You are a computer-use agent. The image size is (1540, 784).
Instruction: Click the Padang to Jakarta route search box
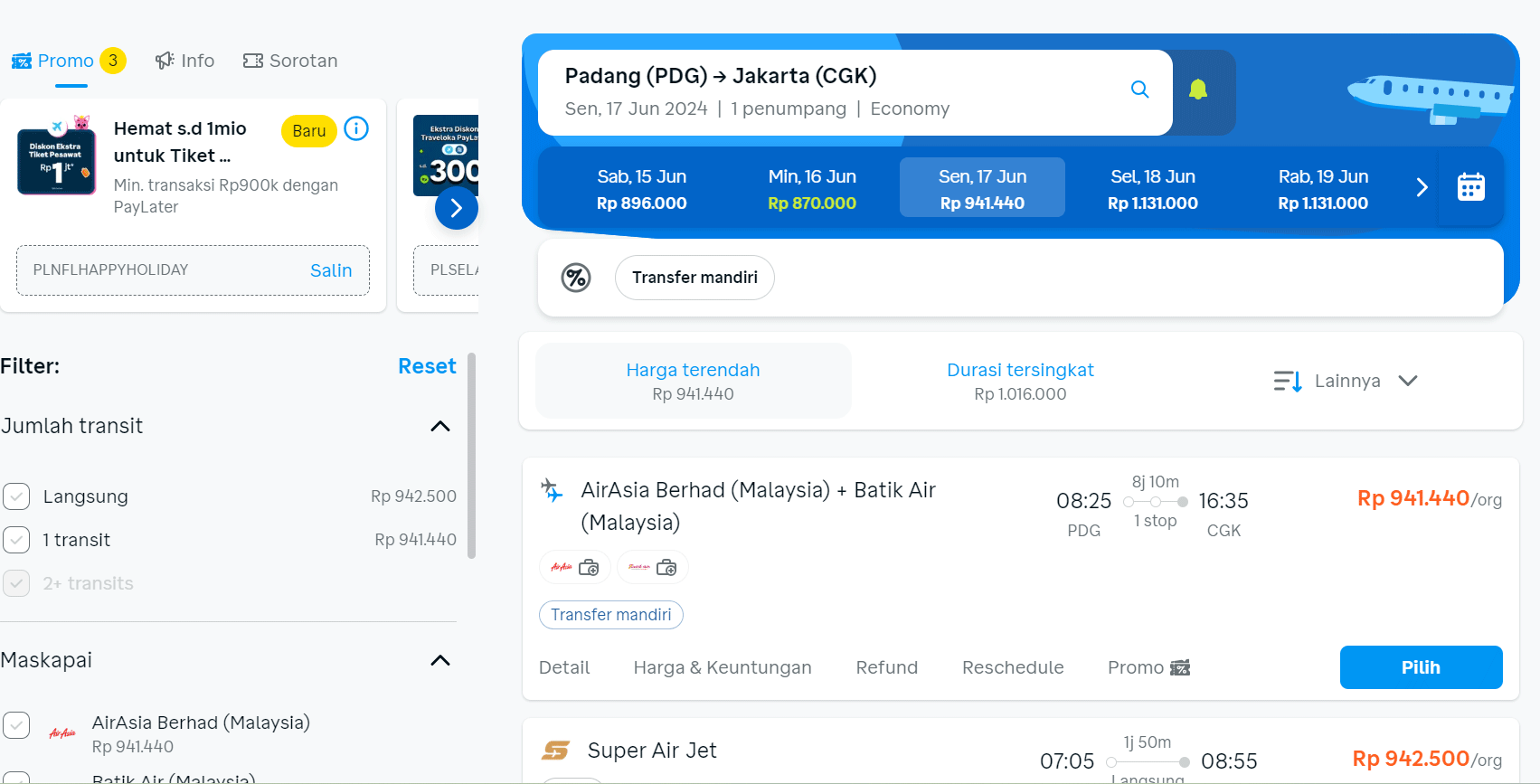(855, 92)
